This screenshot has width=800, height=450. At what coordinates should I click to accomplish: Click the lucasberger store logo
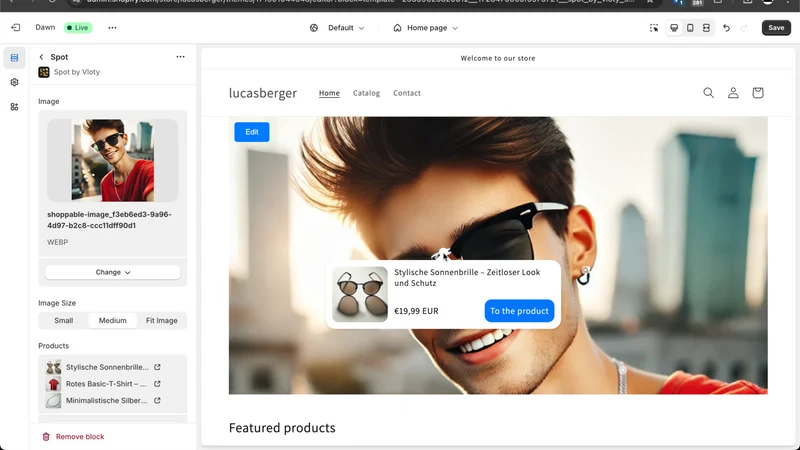[263, 93]
